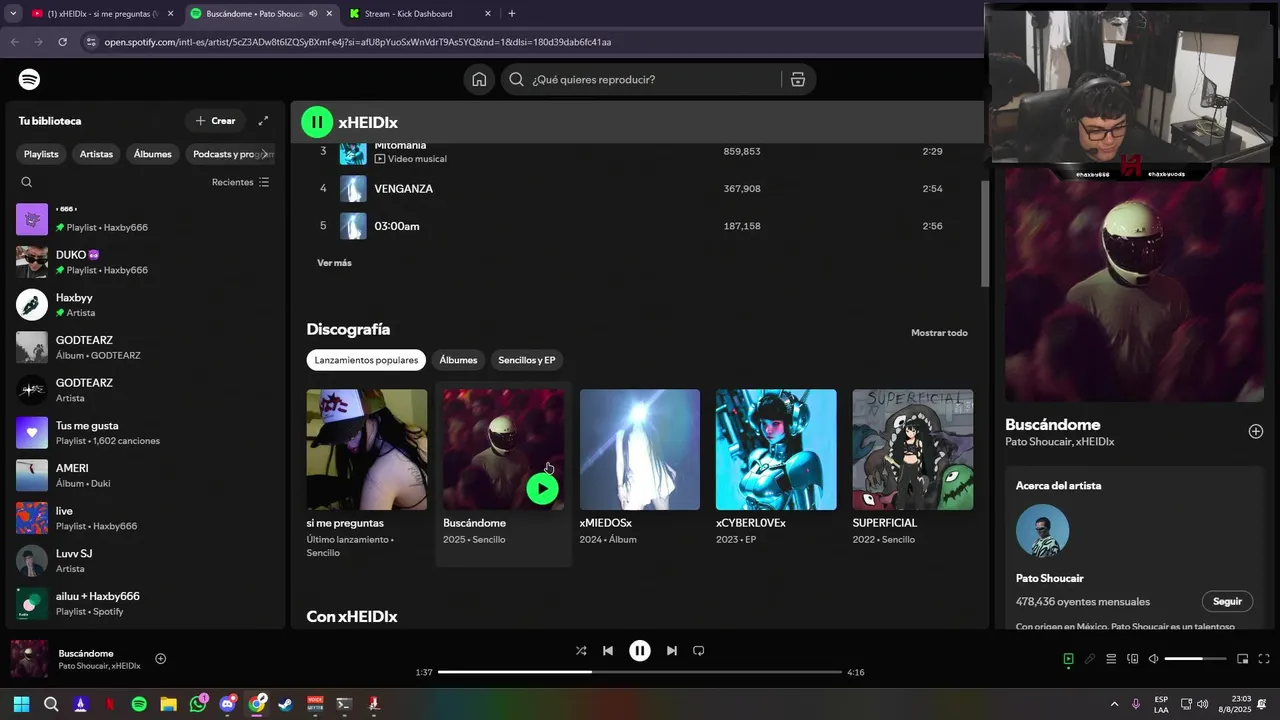Screen dimensions: 1280x720
Task: Filter library by Álbumes chip
Action: pyautogui.click(x=153, y=154)
